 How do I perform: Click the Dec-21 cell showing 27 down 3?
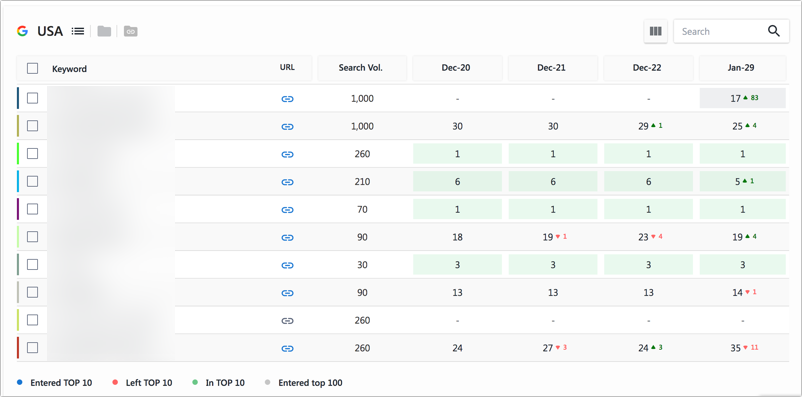[x=553, y=348]
